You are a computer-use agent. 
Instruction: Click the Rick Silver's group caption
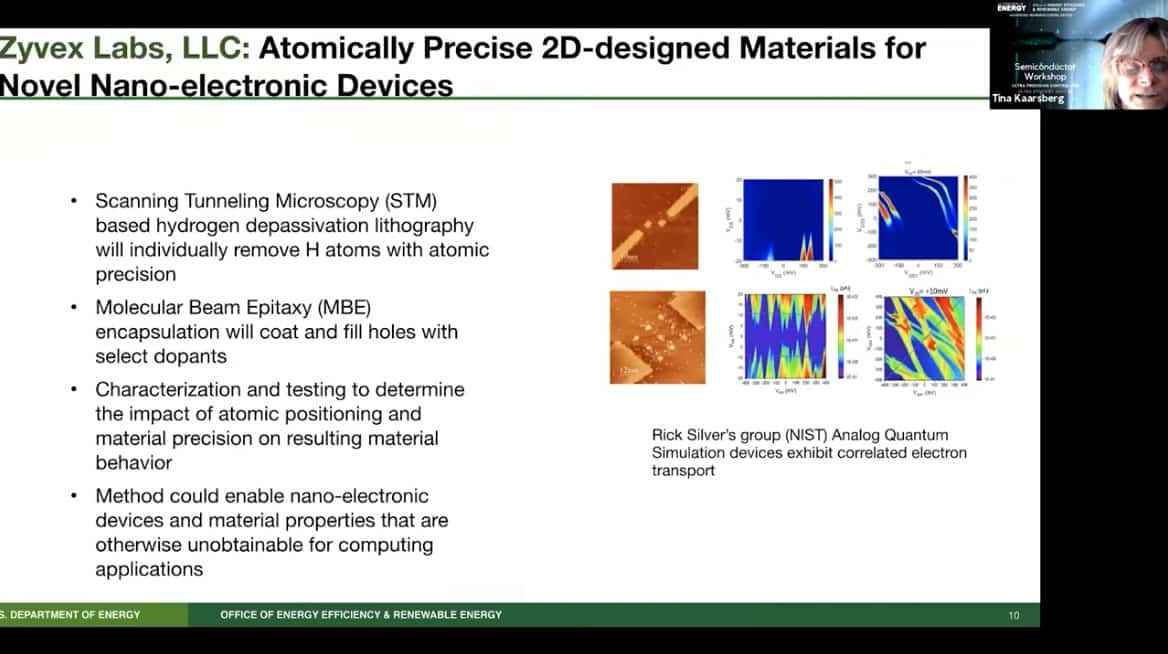809,452
